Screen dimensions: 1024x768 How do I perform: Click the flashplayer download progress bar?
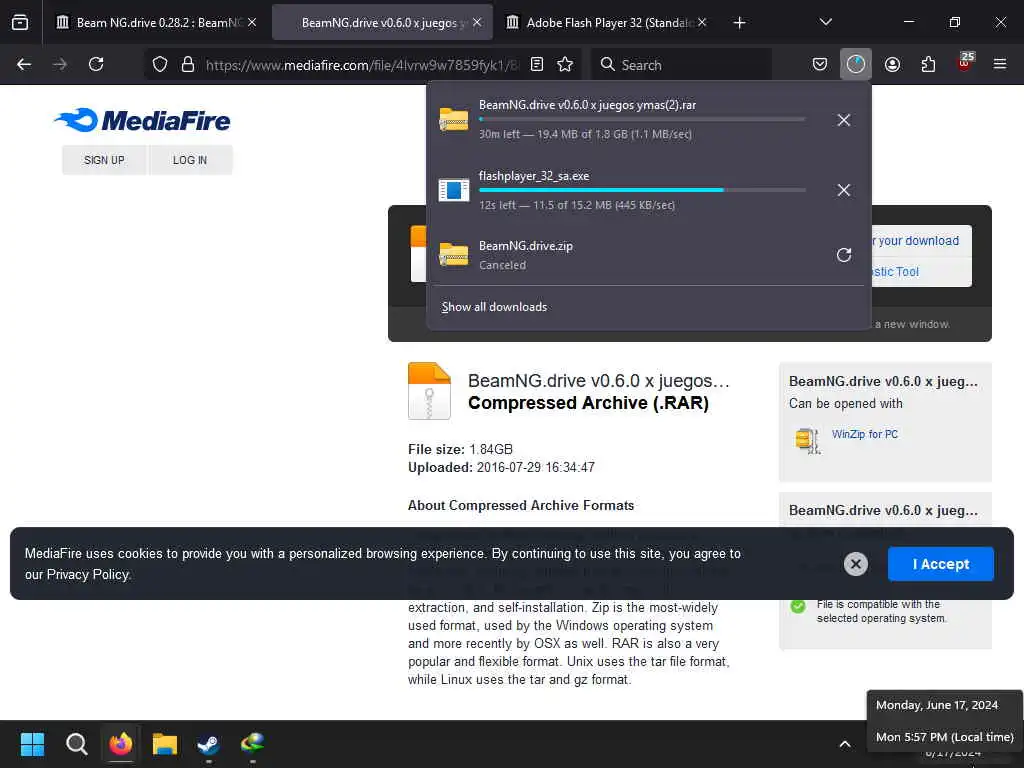tap(642, 189)
